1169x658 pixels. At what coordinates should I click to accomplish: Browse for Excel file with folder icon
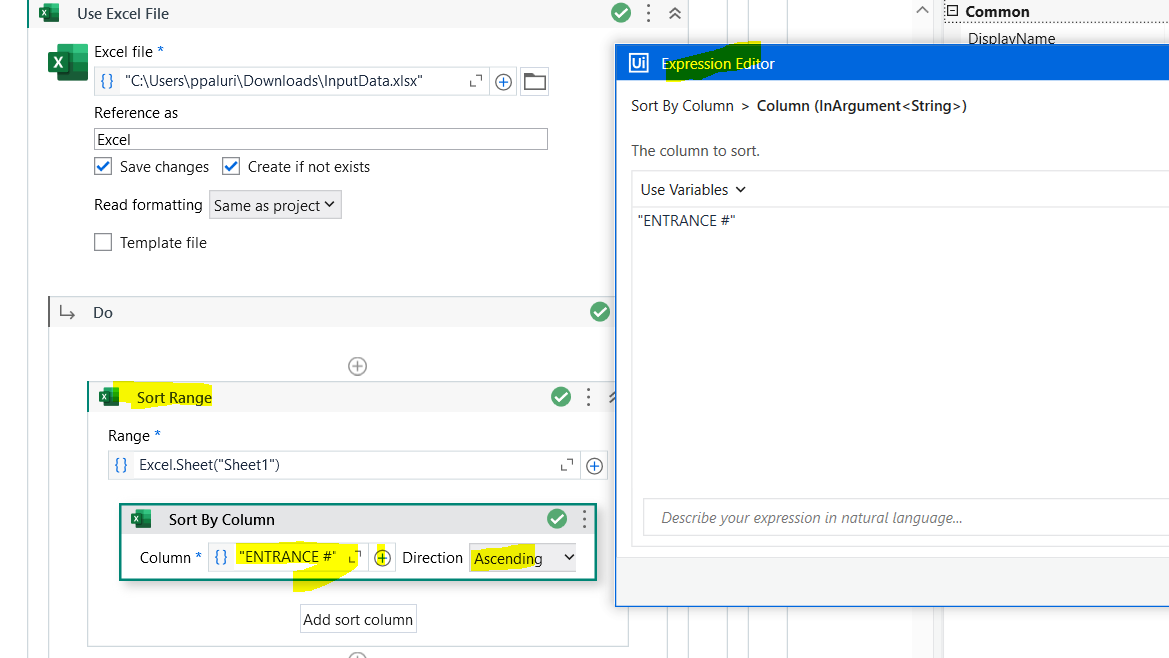click(535, 82)
